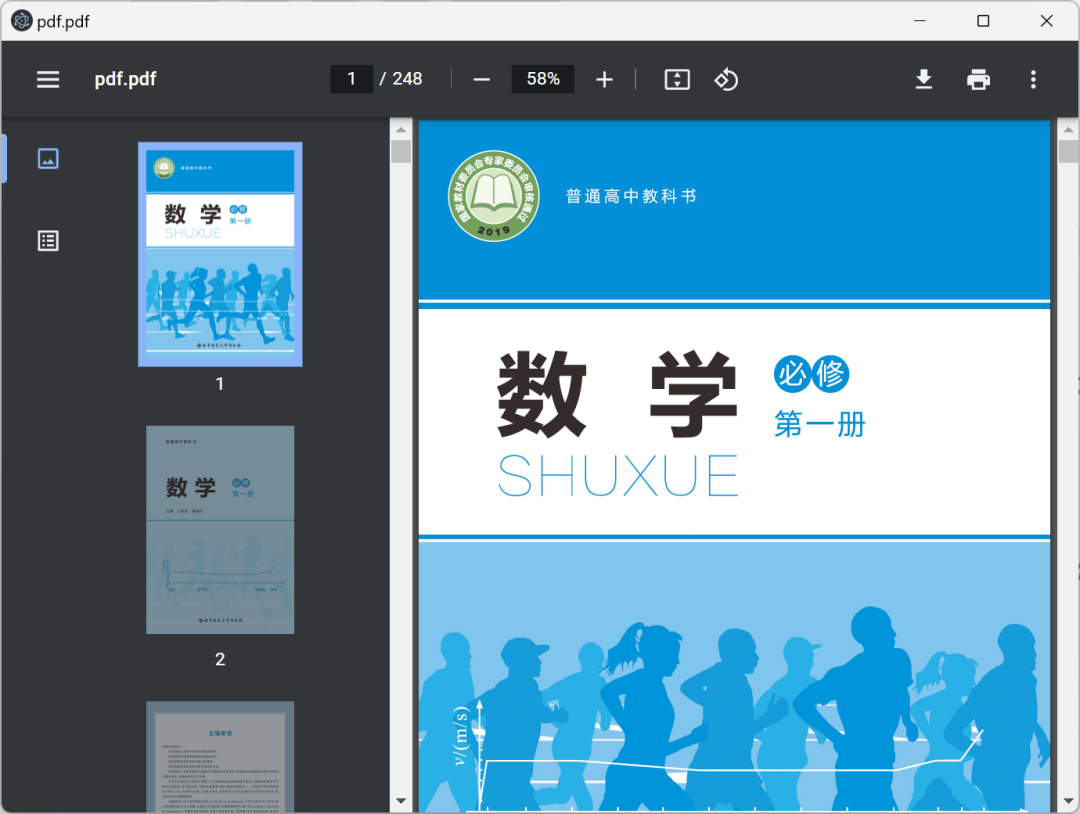This screenshot has width=1080, height=814.
Task: Open the three-dot more actions menu
Action: tap(1033, 80)
